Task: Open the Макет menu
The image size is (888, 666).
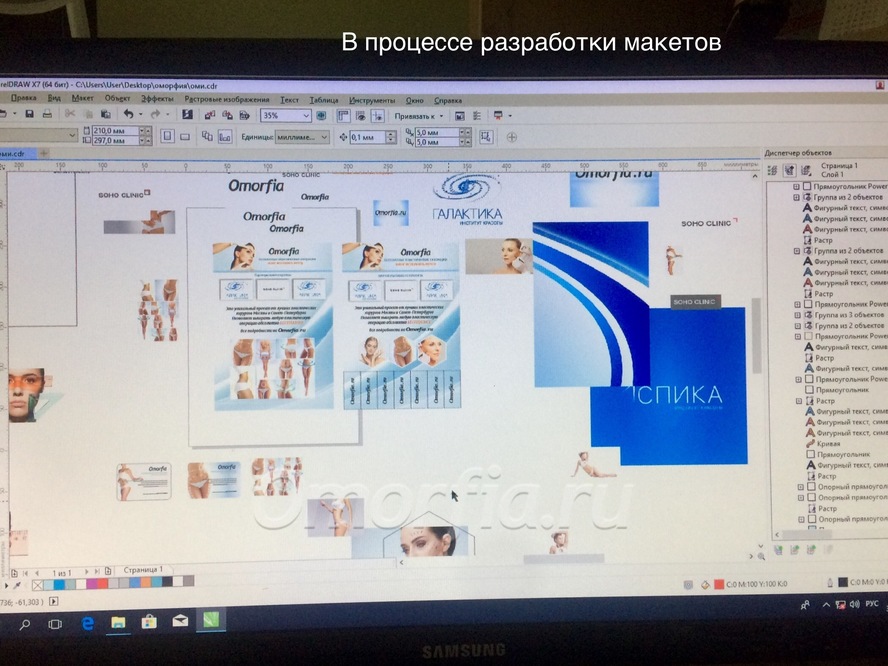Action: click(83, 97)
